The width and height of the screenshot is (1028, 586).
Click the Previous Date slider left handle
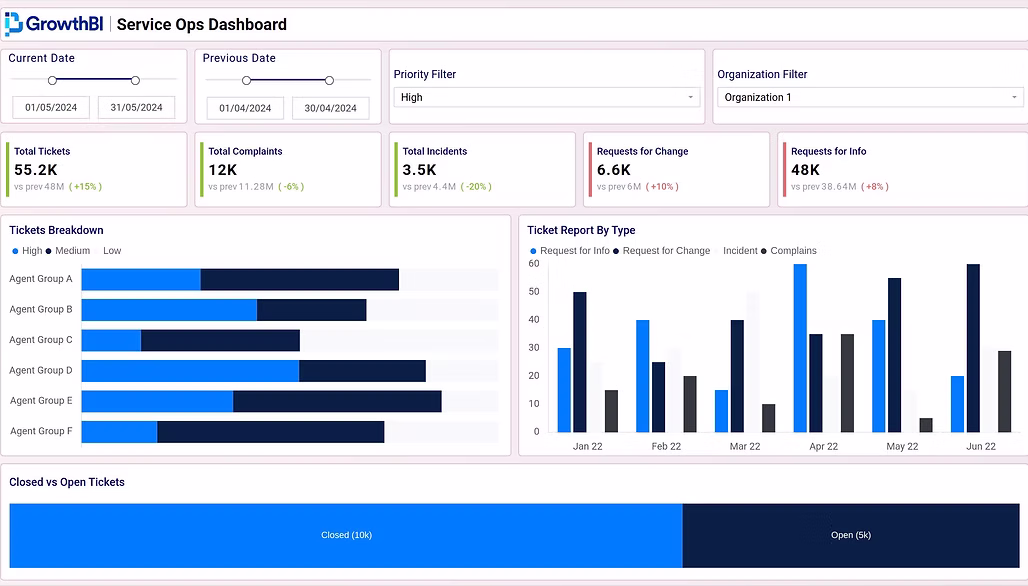(x=247, y=81)
